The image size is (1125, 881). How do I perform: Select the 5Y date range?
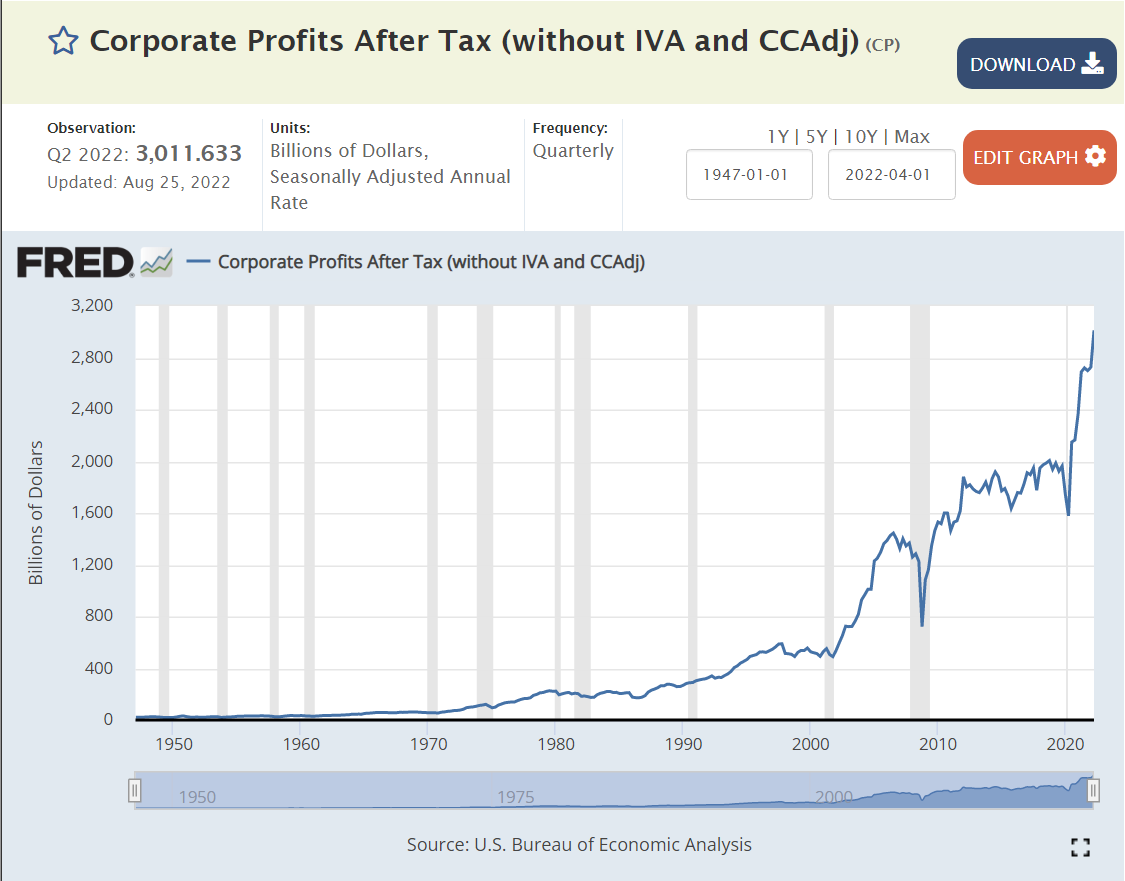point(816,137)
